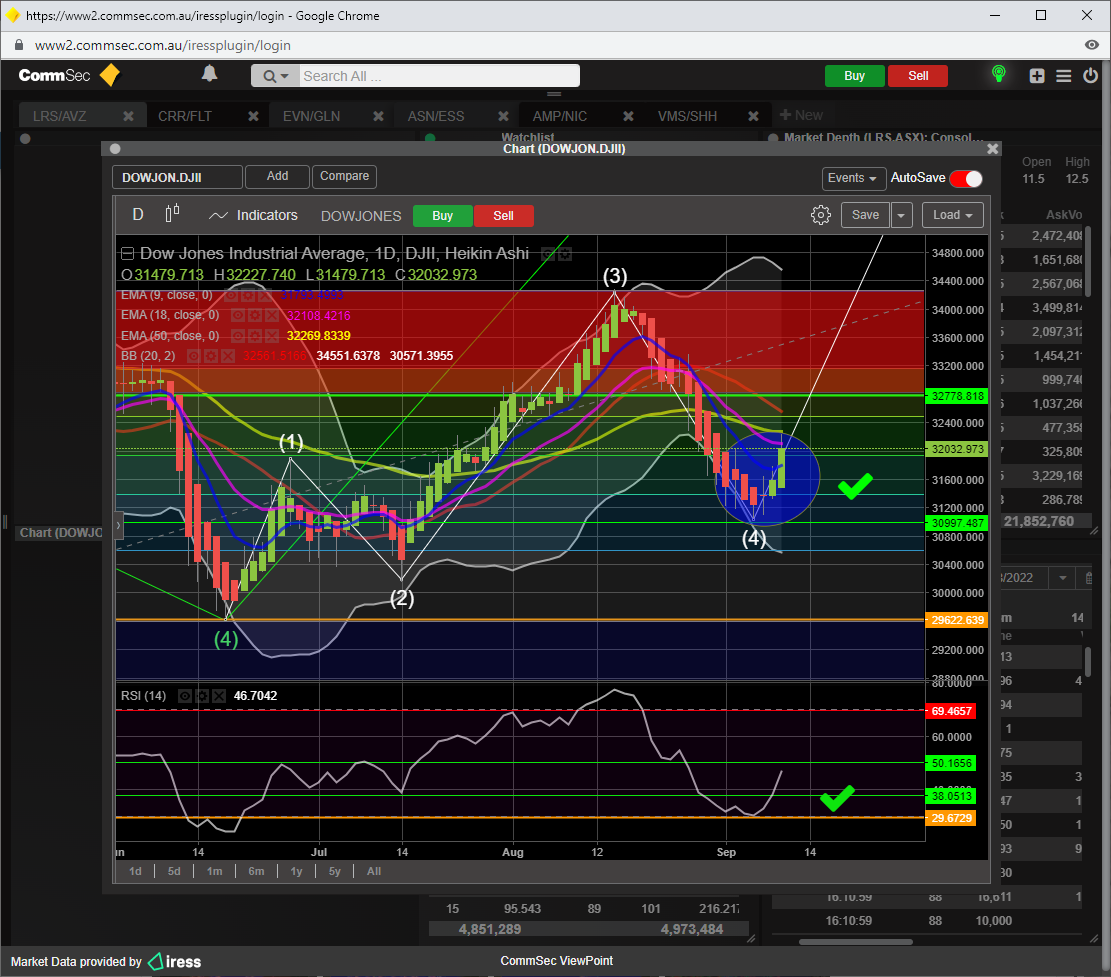Toggle visibility of RSI (14)
The height and width of the screenshot is (977, 1111).
pos(185,696)
